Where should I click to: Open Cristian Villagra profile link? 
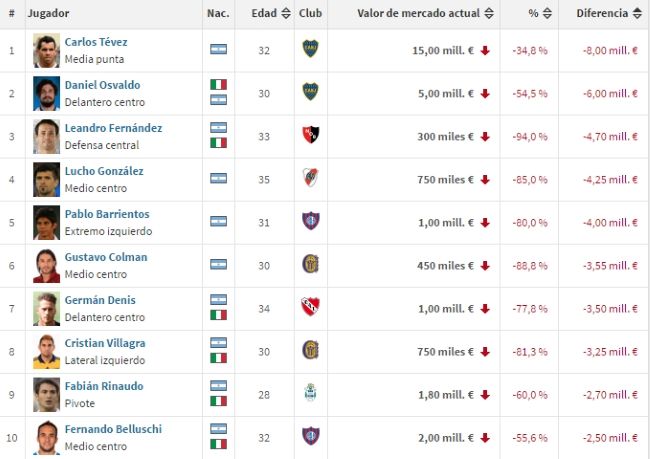(106, 343)
